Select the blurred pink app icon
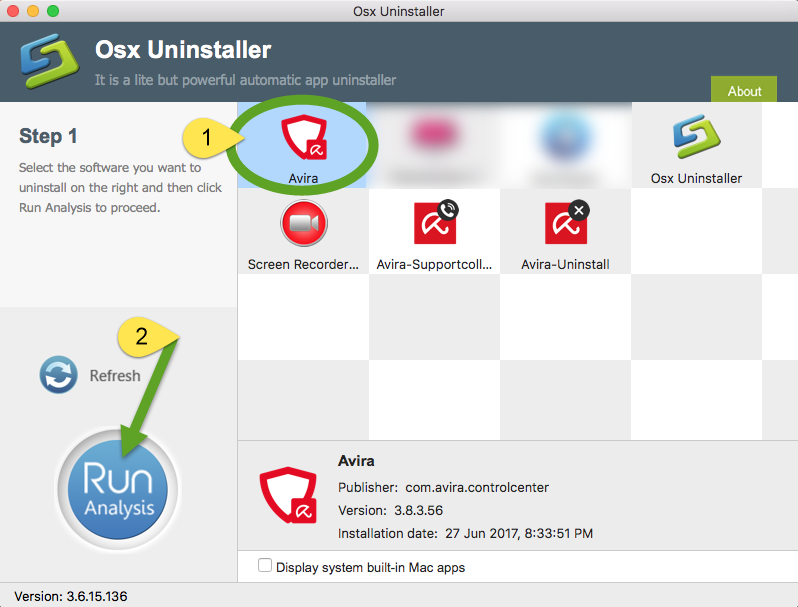 434,134
